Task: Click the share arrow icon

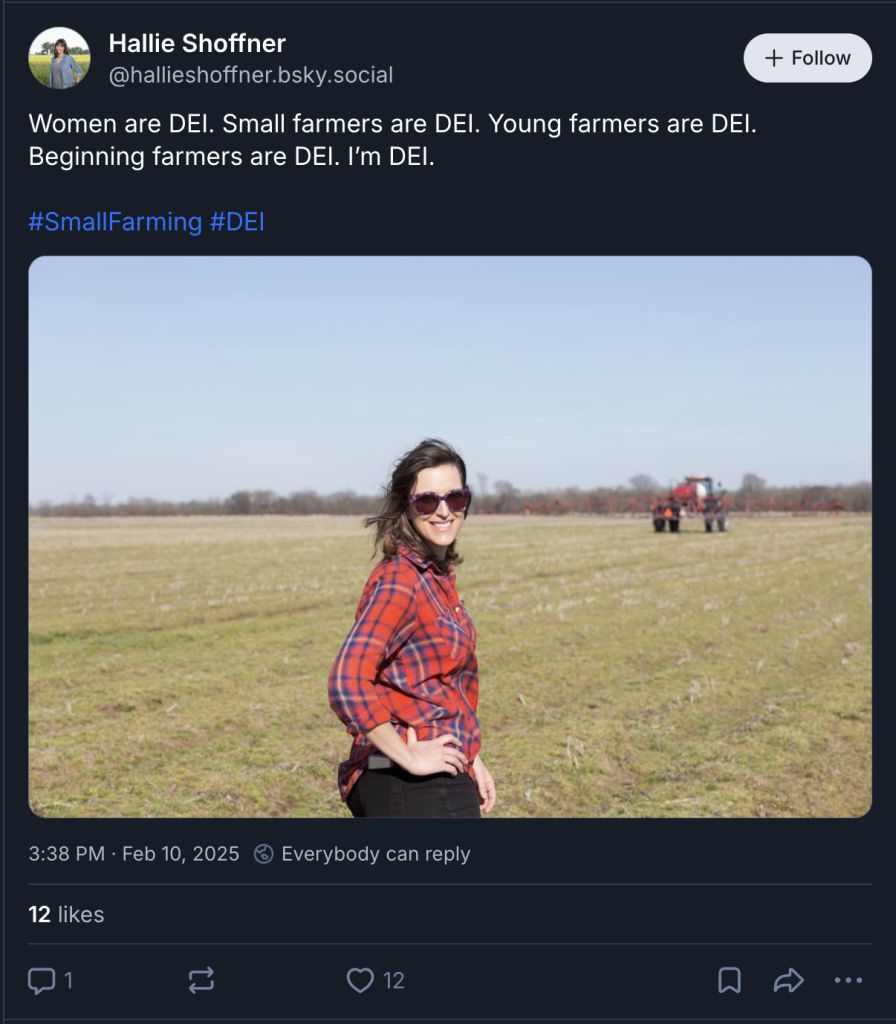Action: pyautogui.click(x=789, y=980)
